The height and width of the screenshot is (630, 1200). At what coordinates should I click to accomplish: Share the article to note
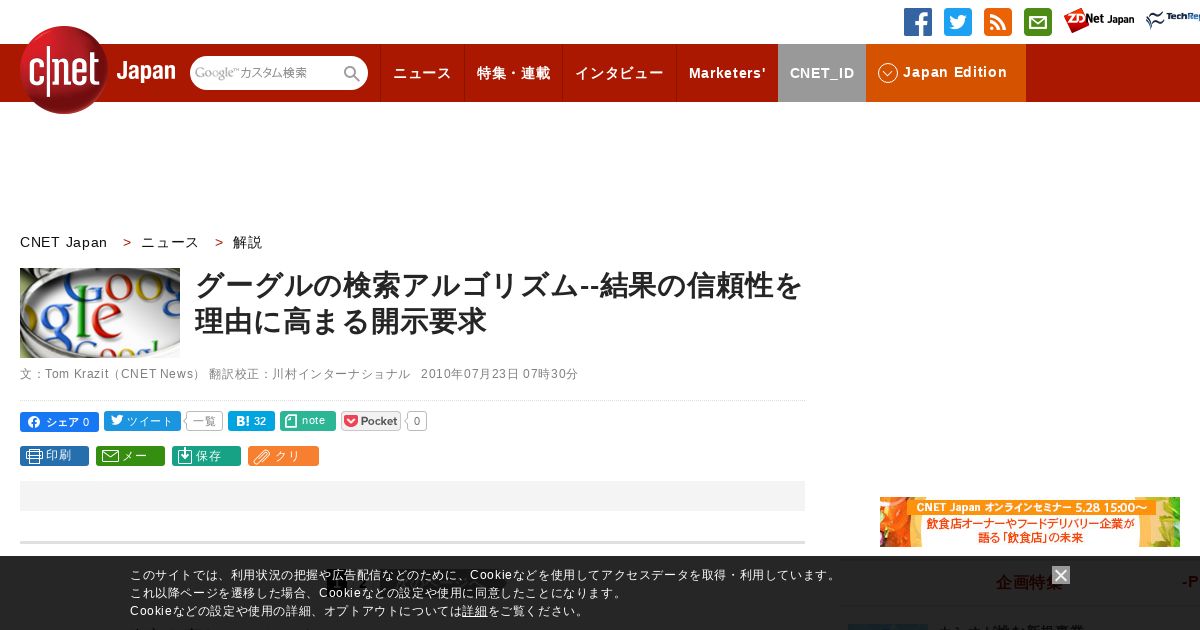click(308, 421)
